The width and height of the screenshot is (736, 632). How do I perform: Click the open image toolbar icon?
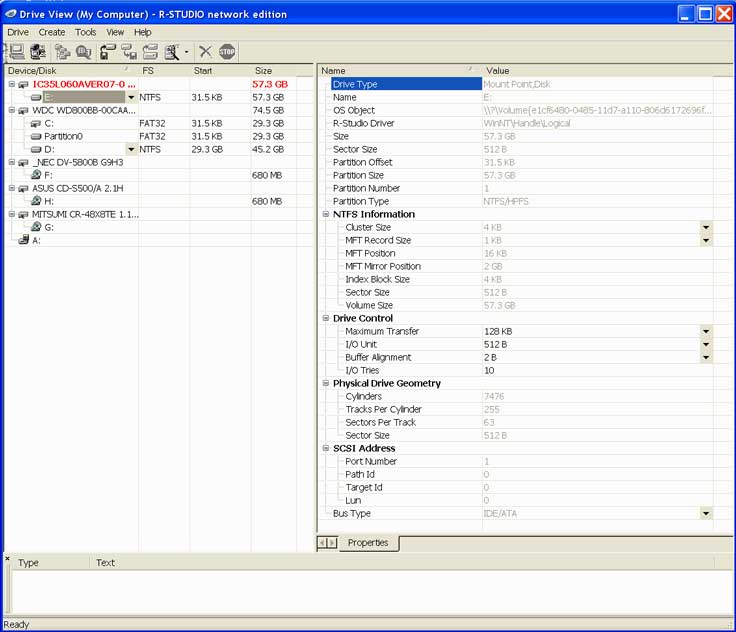click(108, 52)
